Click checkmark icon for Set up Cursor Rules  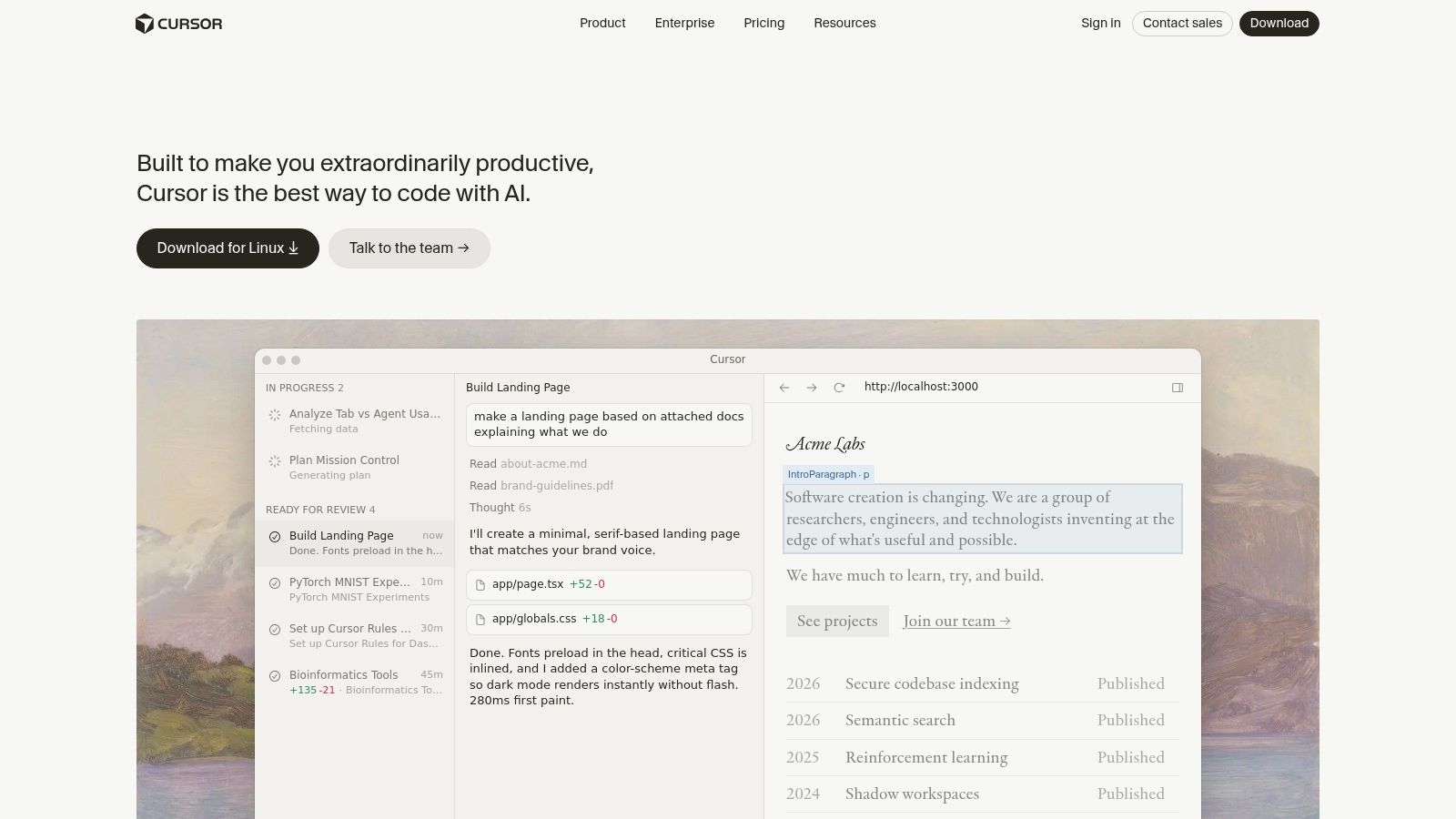275,630
